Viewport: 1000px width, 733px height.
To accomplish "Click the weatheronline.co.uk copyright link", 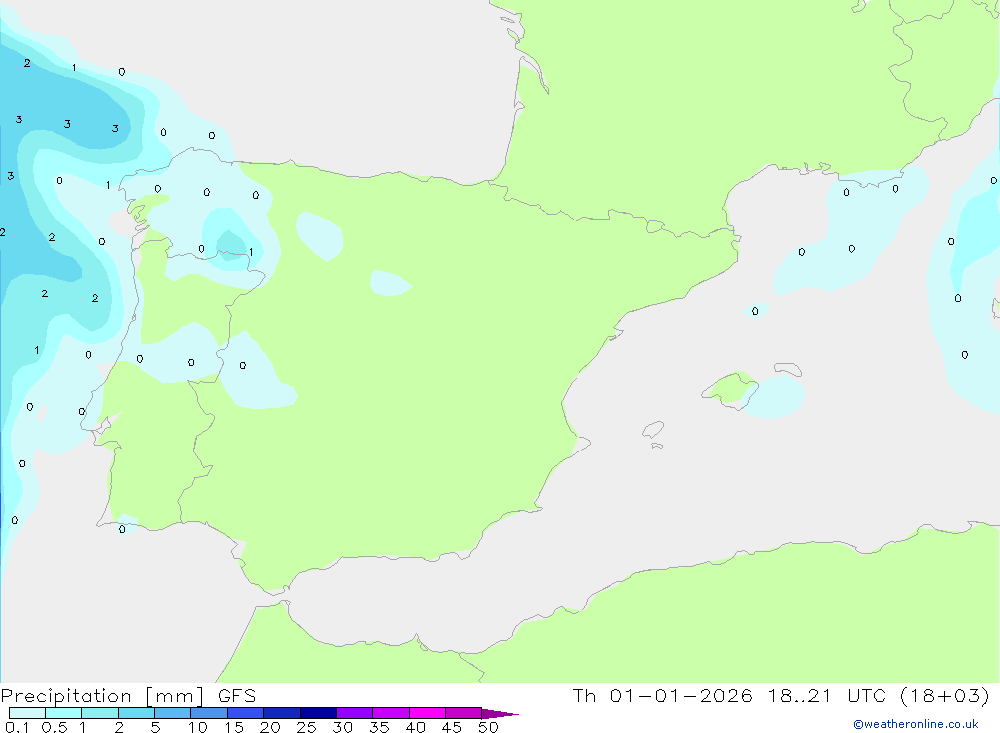I will point(915,724).
